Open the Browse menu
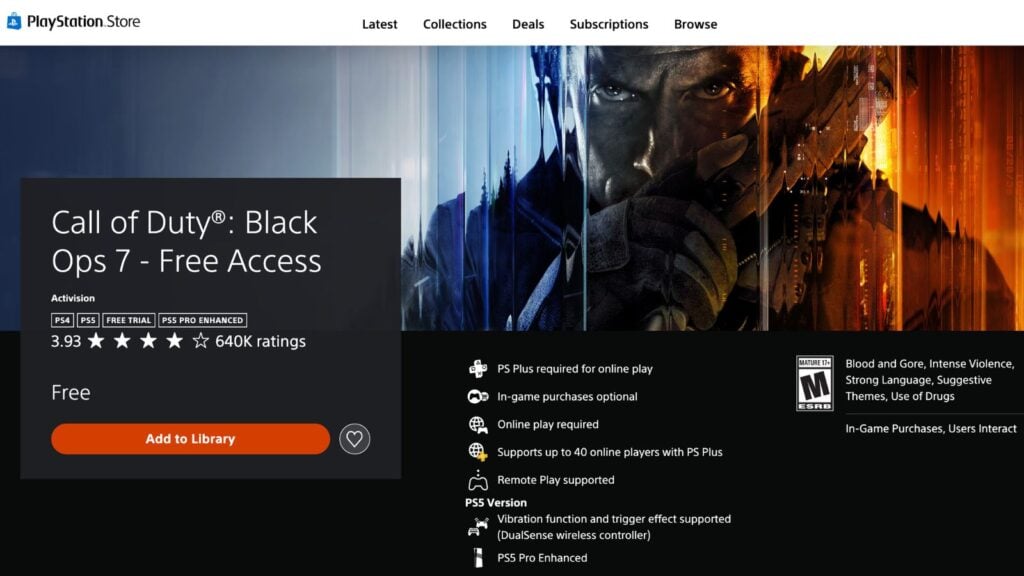 pyautogui.click(x=695, y=24)
